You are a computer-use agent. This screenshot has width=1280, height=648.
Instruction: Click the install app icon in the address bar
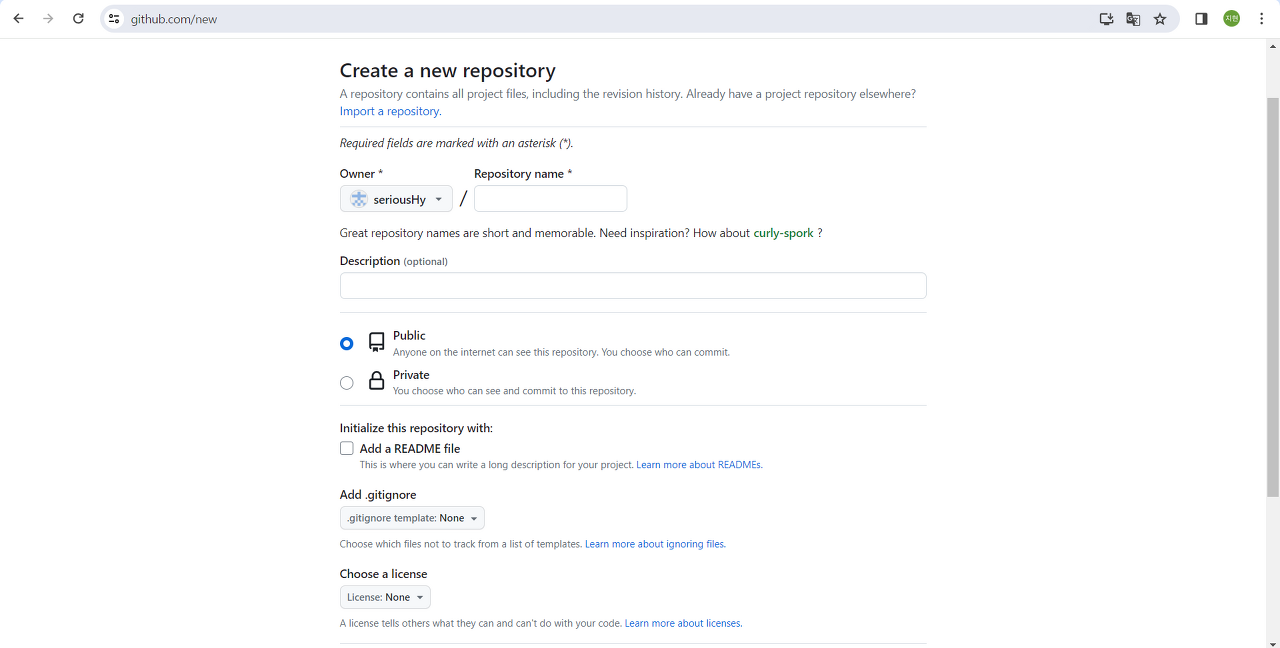point(1106,19)
